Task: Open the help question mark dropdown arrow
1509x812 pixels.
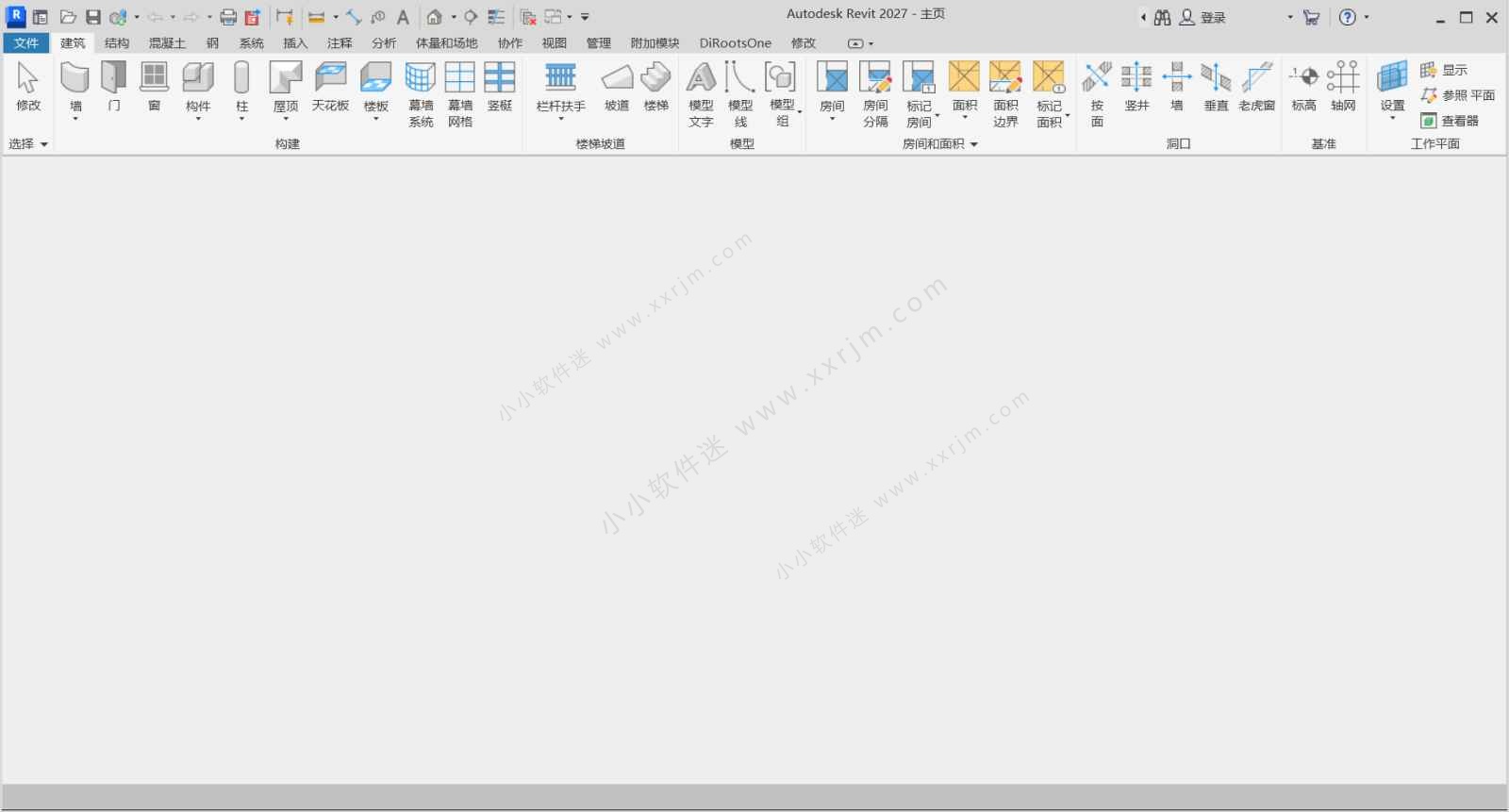Action: tap(1367, 17)
